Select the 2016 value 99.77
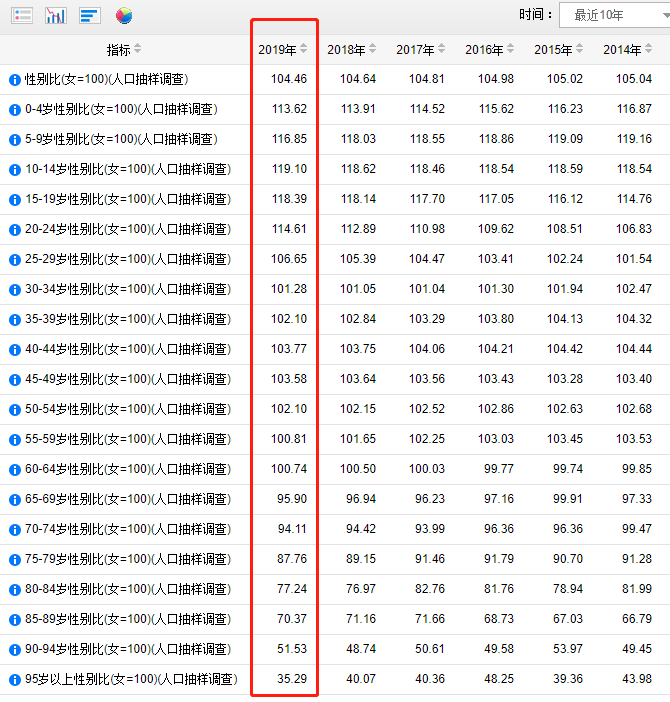The width and height of the screenshot is (670, 702). [x=499, y=469]
